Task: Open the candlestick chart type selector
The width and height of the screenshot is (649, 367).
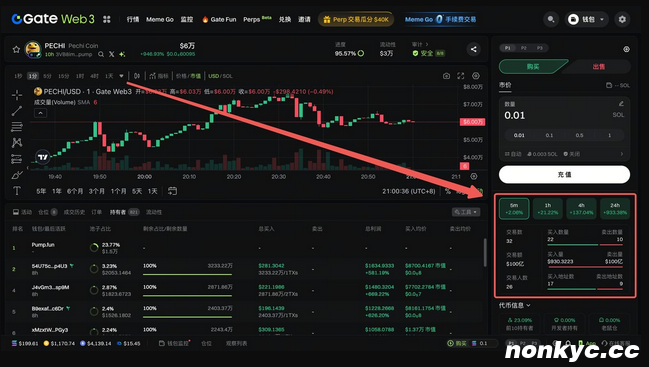Action: click(x=137, y=76)
